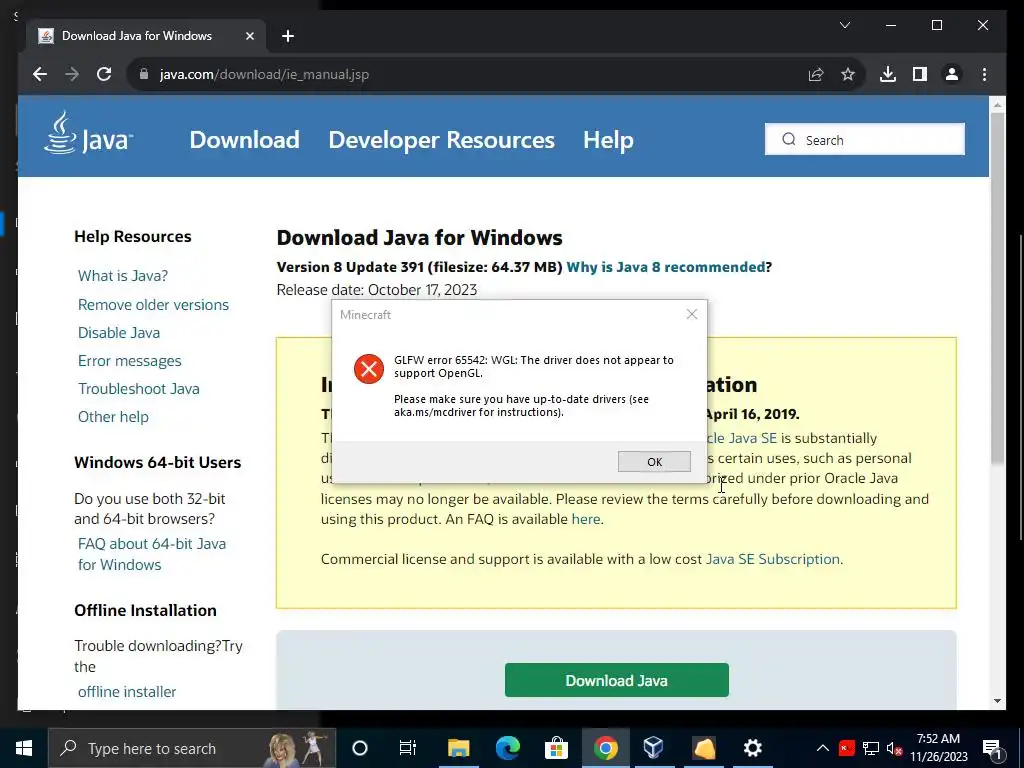Open Windows Start menu
This screenshot has width=1024, height=768.
coord(24,748)
